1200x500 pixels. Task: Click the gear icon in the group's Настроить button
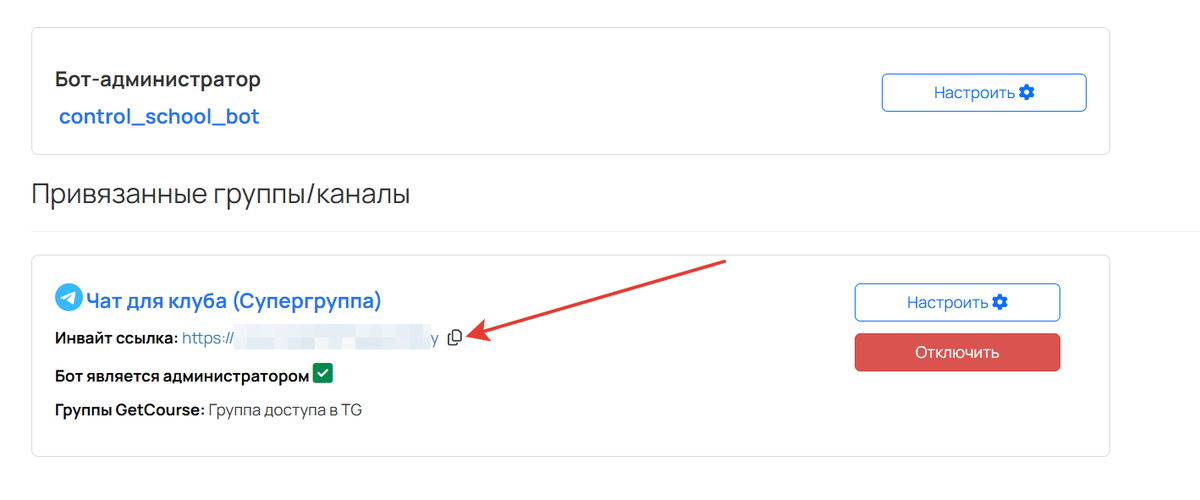pos(999,302)
